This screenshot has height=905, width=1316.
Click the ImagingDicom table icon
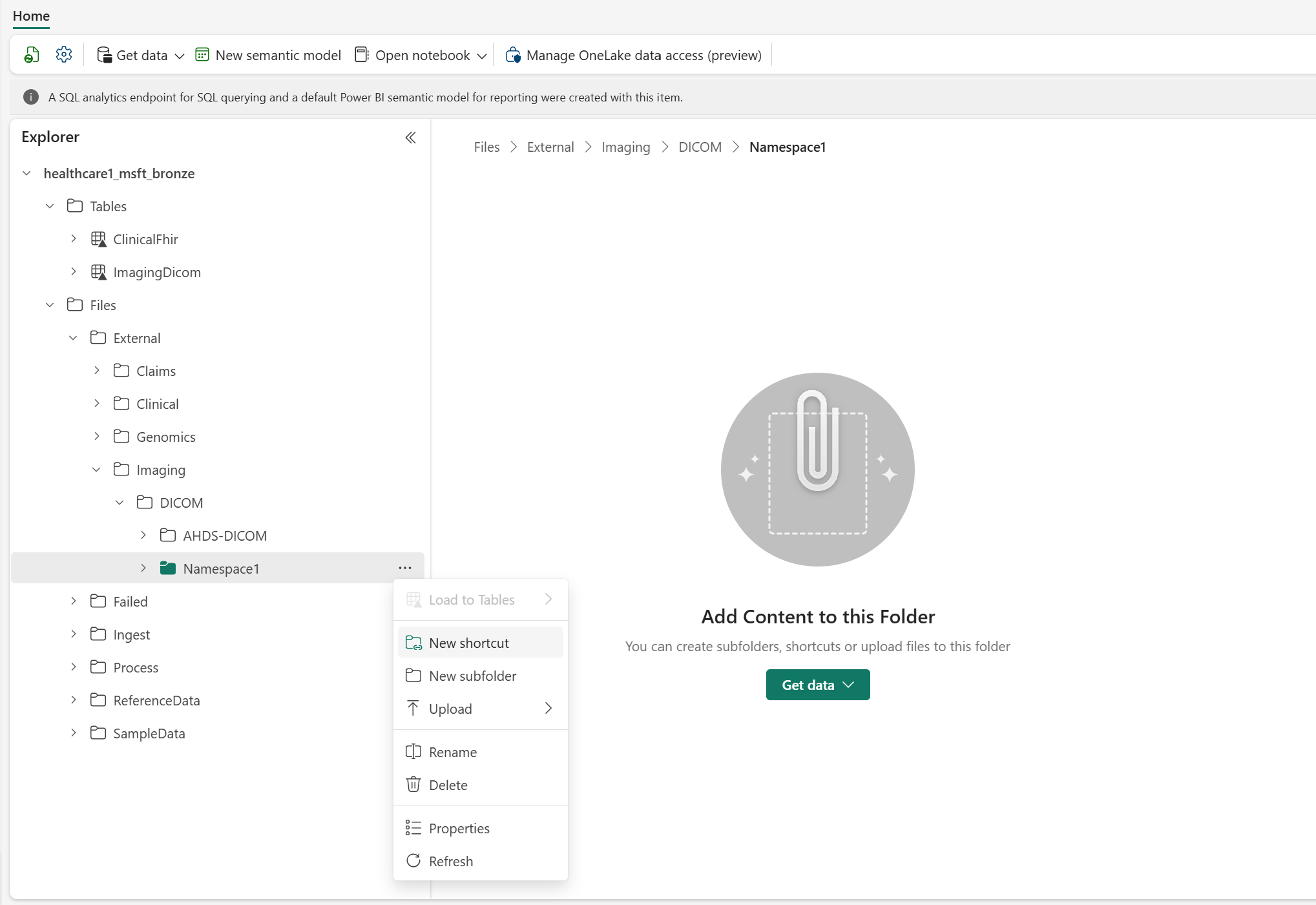click(98, 272)
